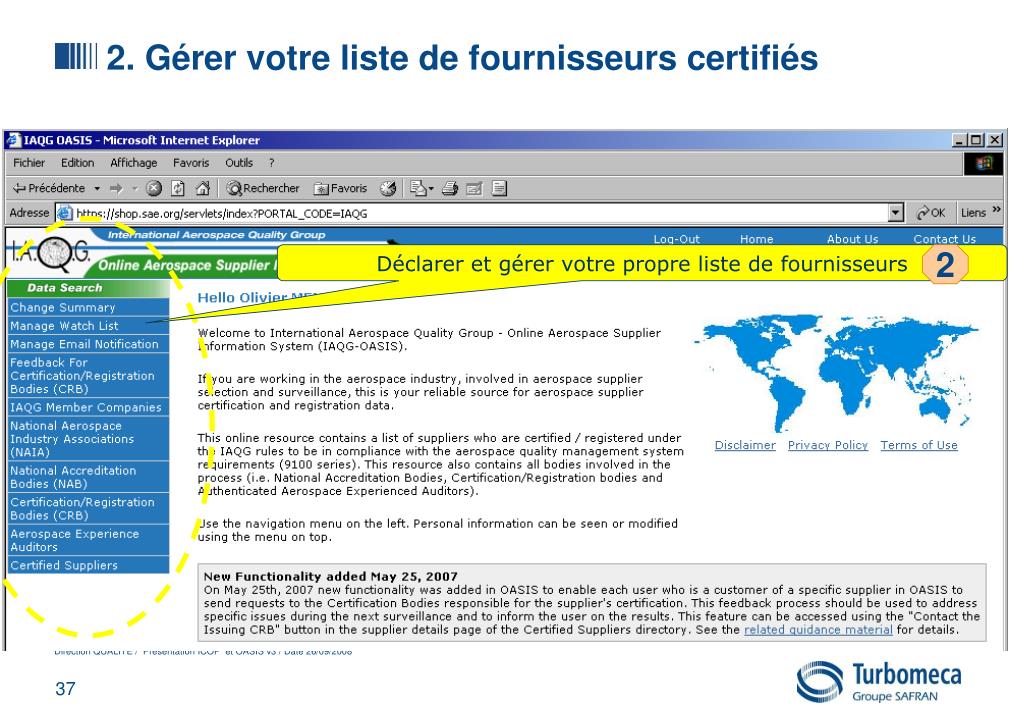Click the Privacy Policy link
The image size is (1024, 724).
827,445
